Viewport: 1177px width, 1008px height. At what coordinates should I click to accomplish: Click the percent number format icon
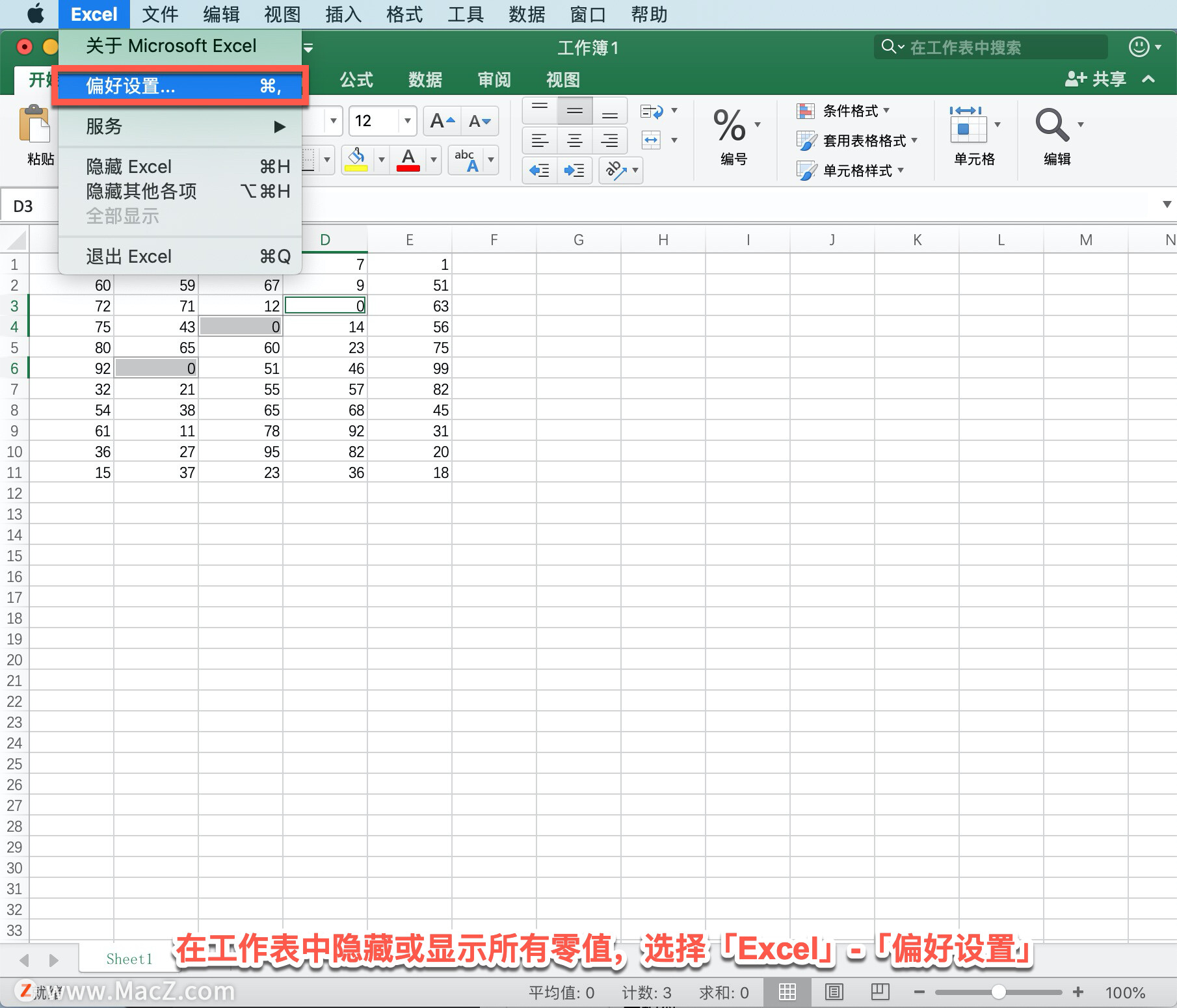730,125
